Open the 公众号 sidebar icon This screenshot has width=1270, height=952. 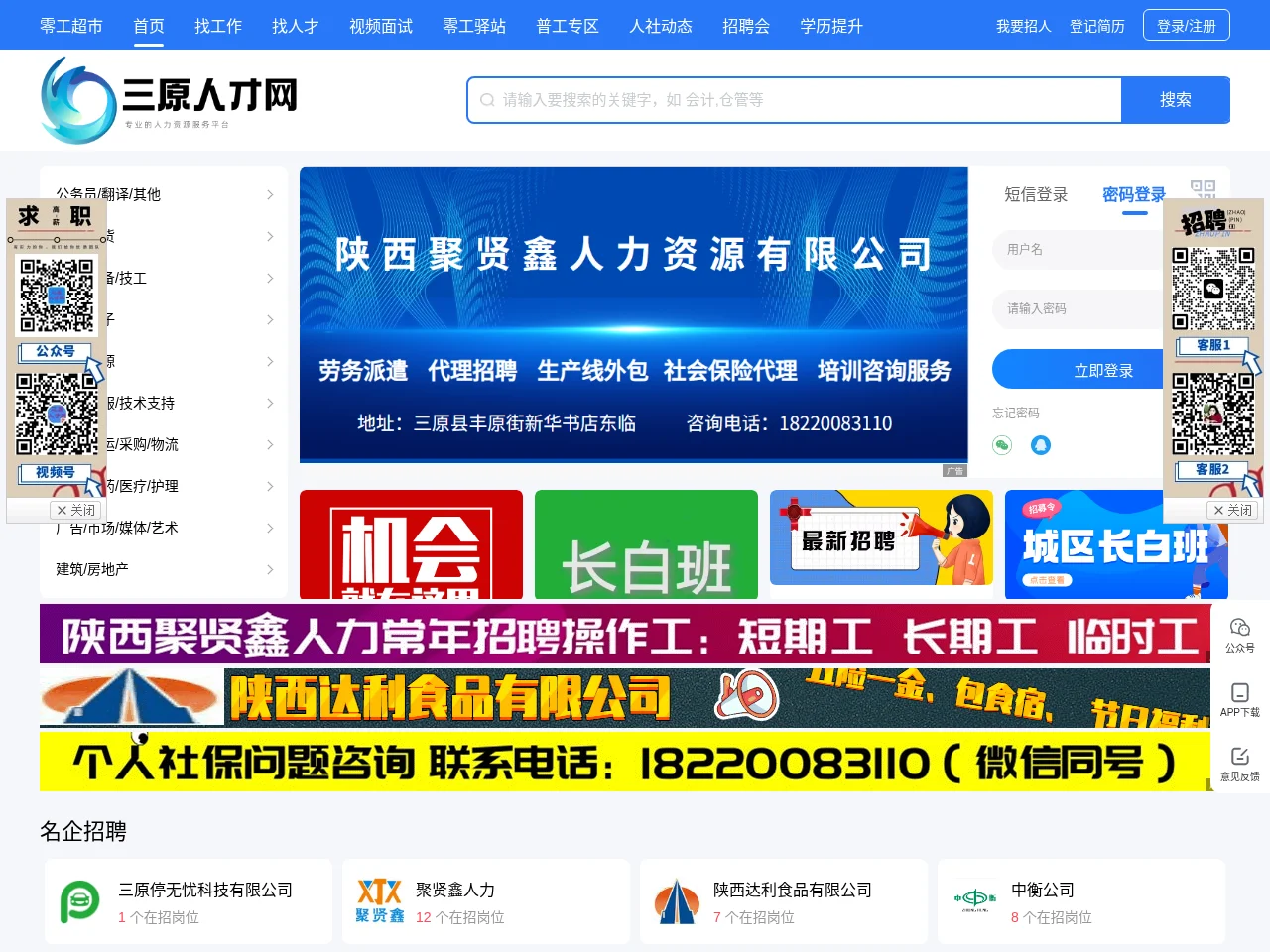[1240, 635]
